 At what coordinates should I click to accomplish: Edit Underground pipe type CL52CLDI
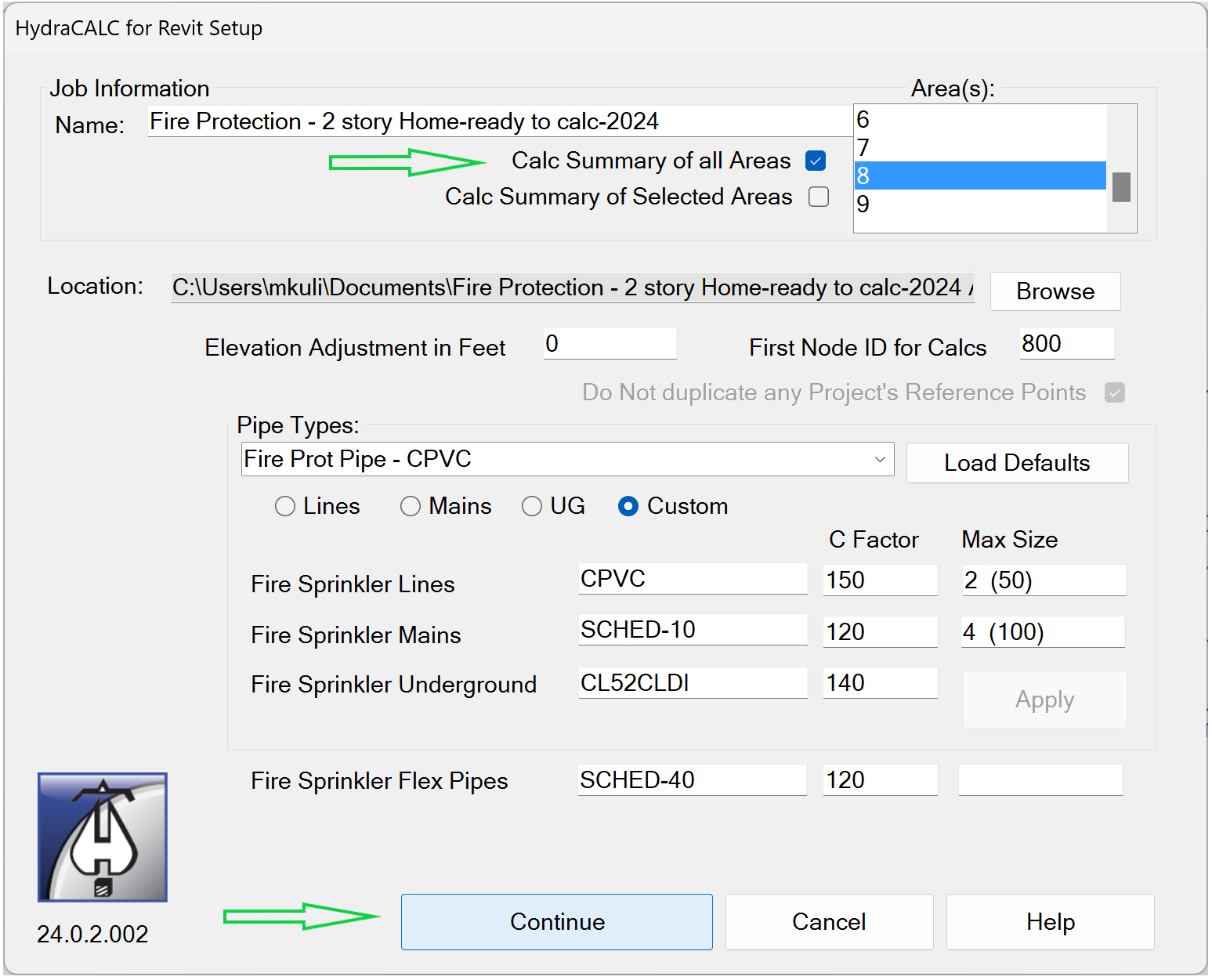pos(693,683)
